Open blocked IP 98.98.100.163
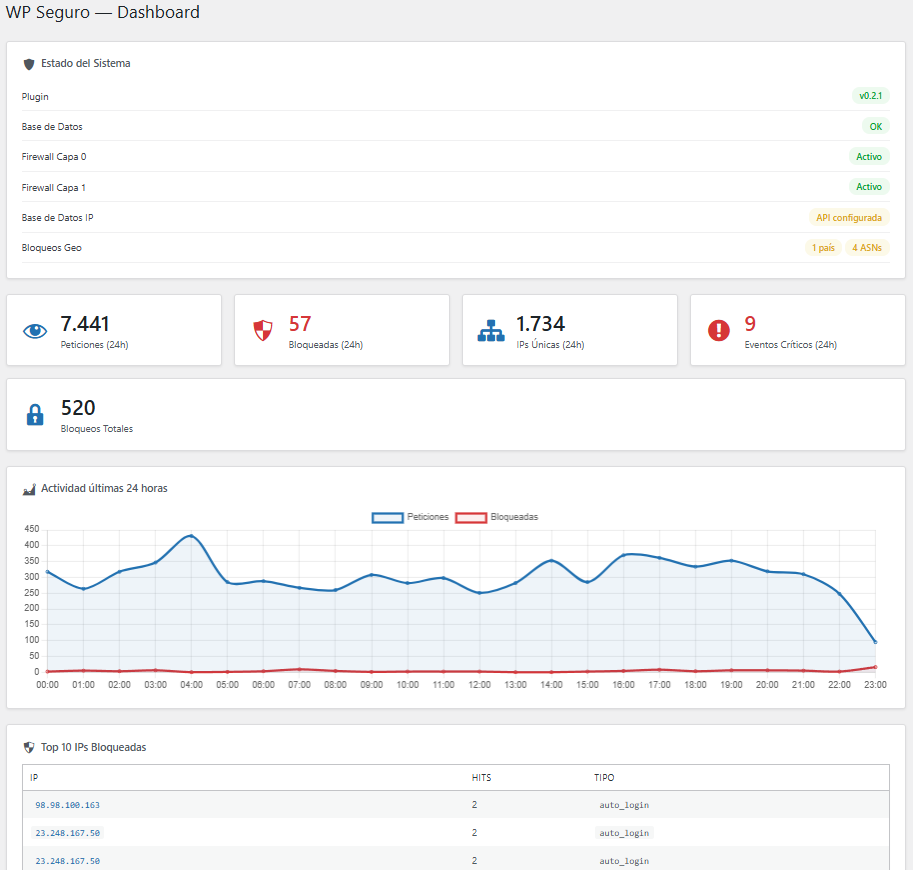The image size is (913, 870). (67, 805)
